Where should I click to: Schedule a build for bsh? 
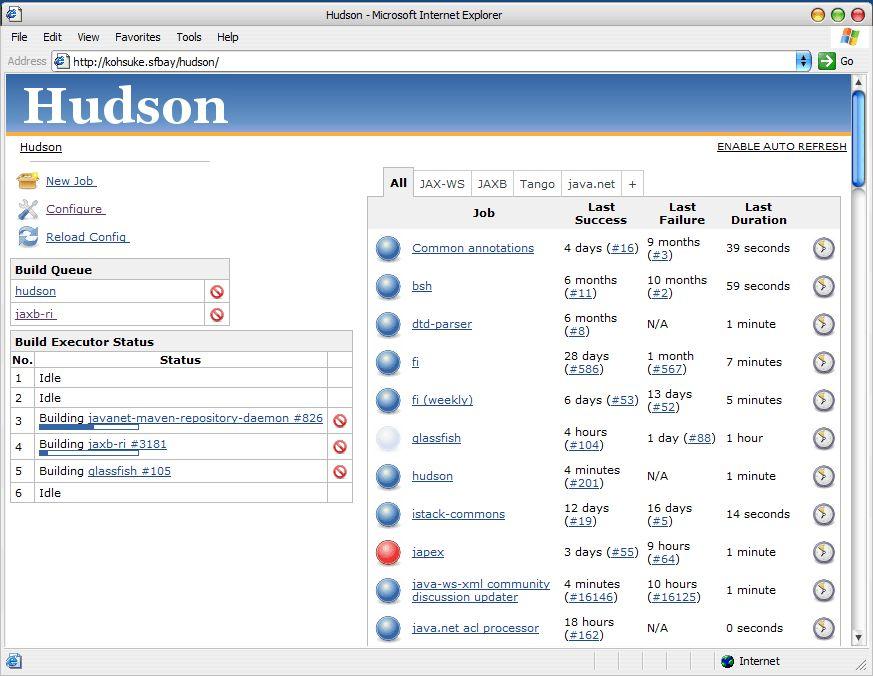point(823,286)
